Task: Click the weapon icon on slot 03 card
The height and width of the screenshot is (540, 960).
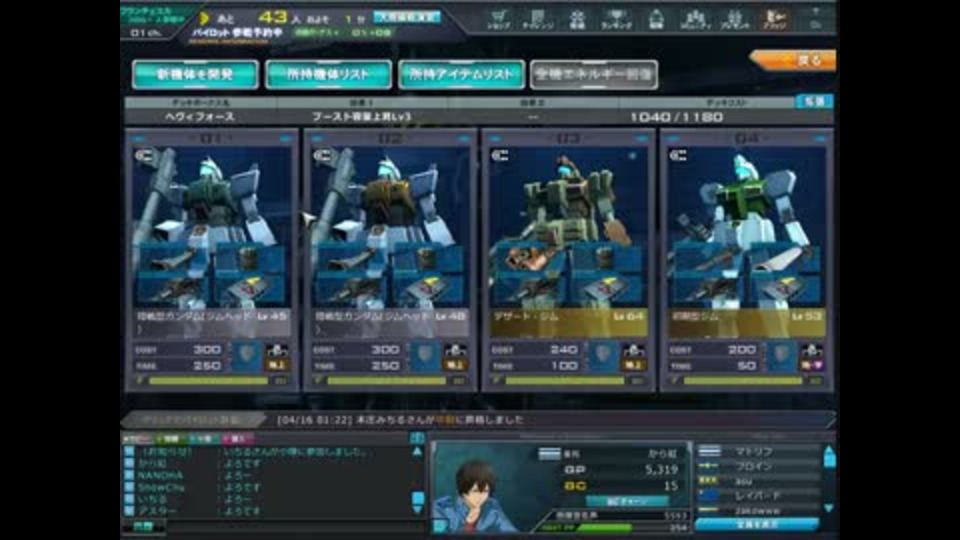Action: (x=530, y=260)
